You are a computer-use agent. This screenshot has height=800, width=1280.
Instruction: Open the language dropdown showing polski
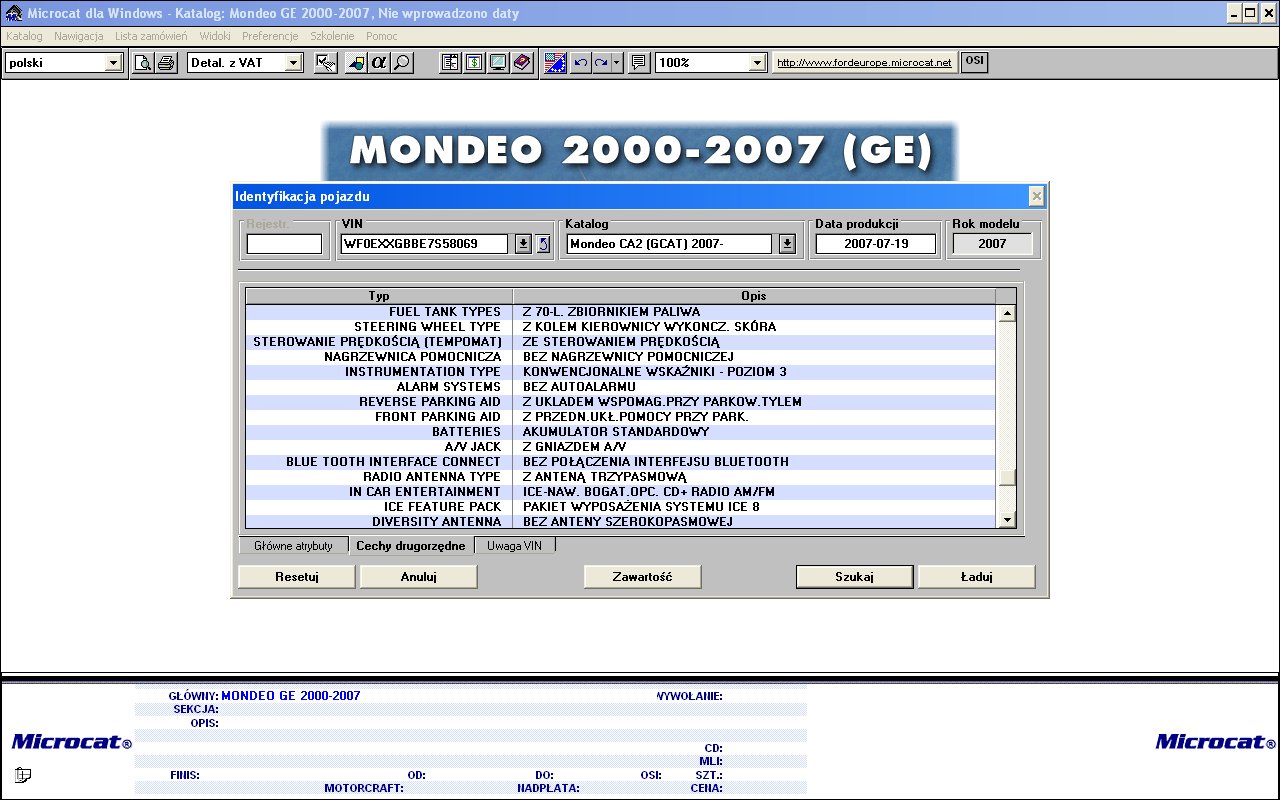[113, 63]
